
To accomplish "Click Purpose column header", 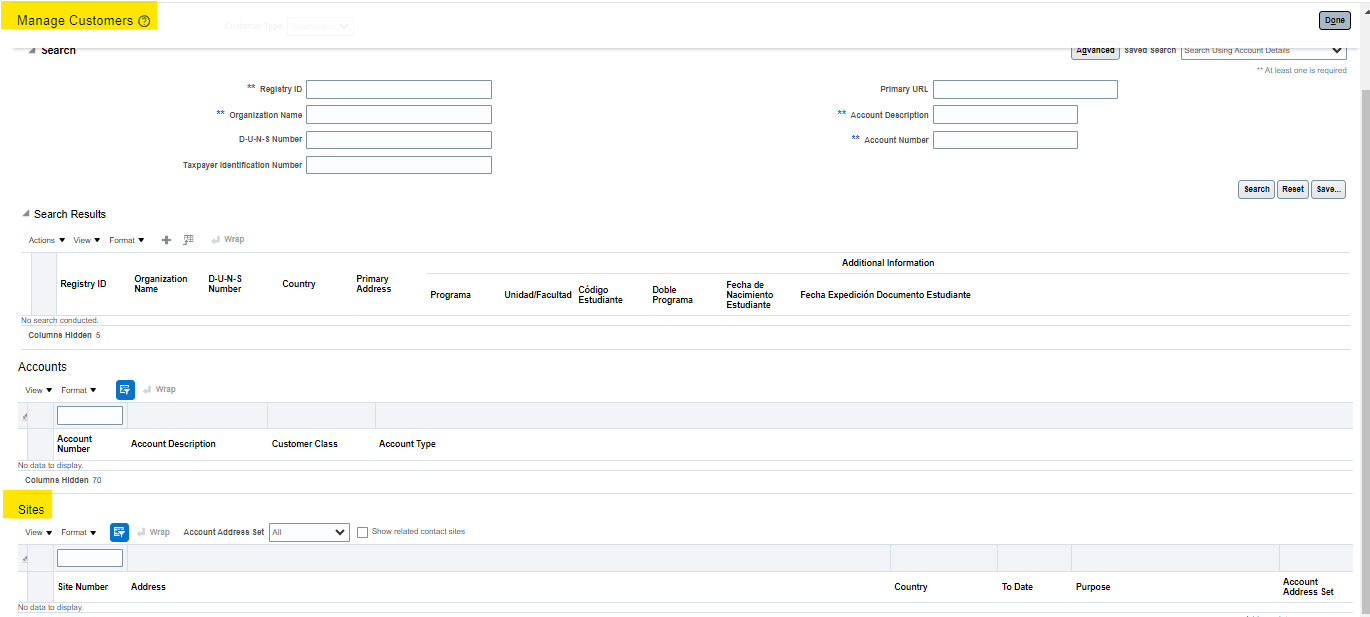I will point(1093,587).
